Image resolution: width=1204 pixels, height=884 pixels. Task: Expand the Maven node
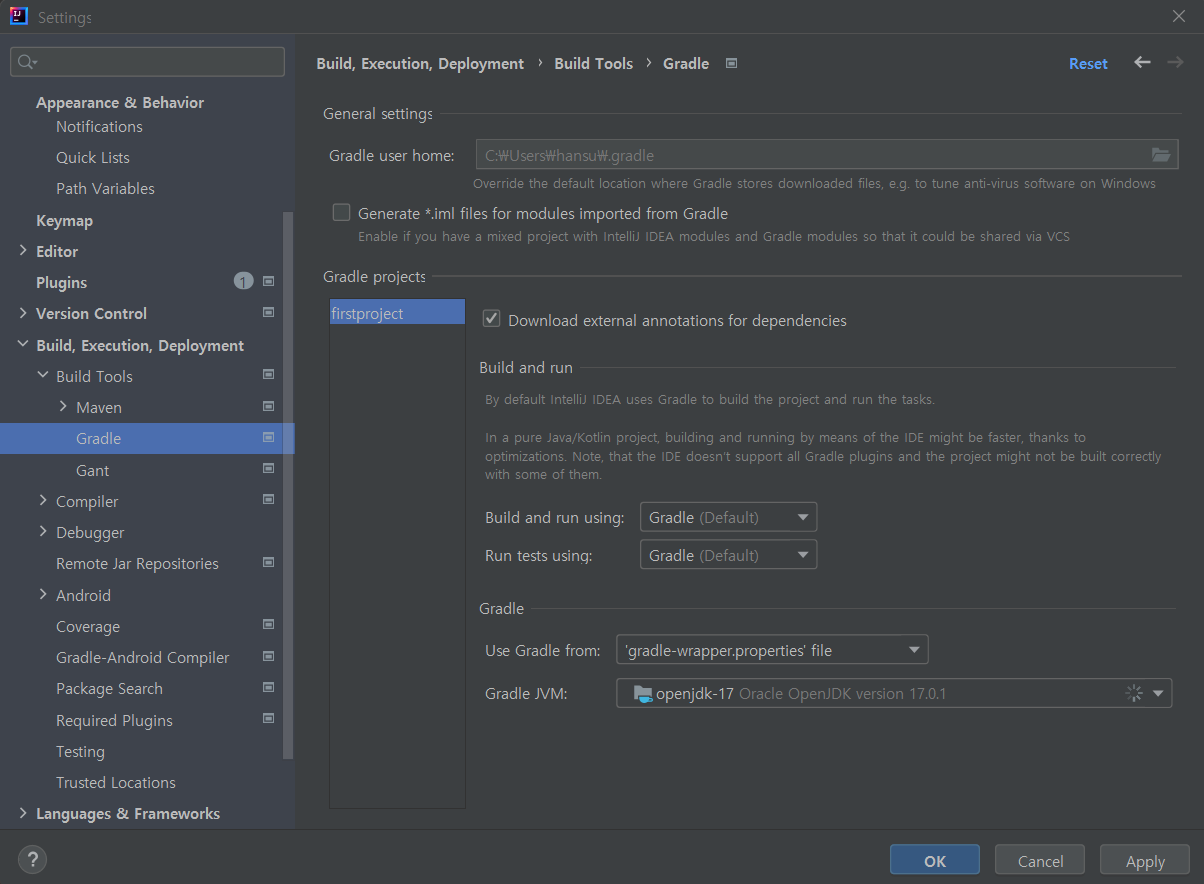click(63, 407)
